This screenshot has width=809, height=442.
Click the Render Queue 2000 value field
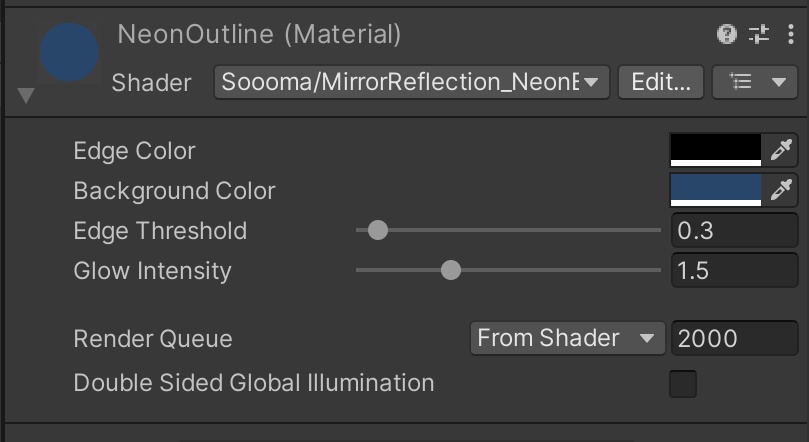click(x=734, y=338)
